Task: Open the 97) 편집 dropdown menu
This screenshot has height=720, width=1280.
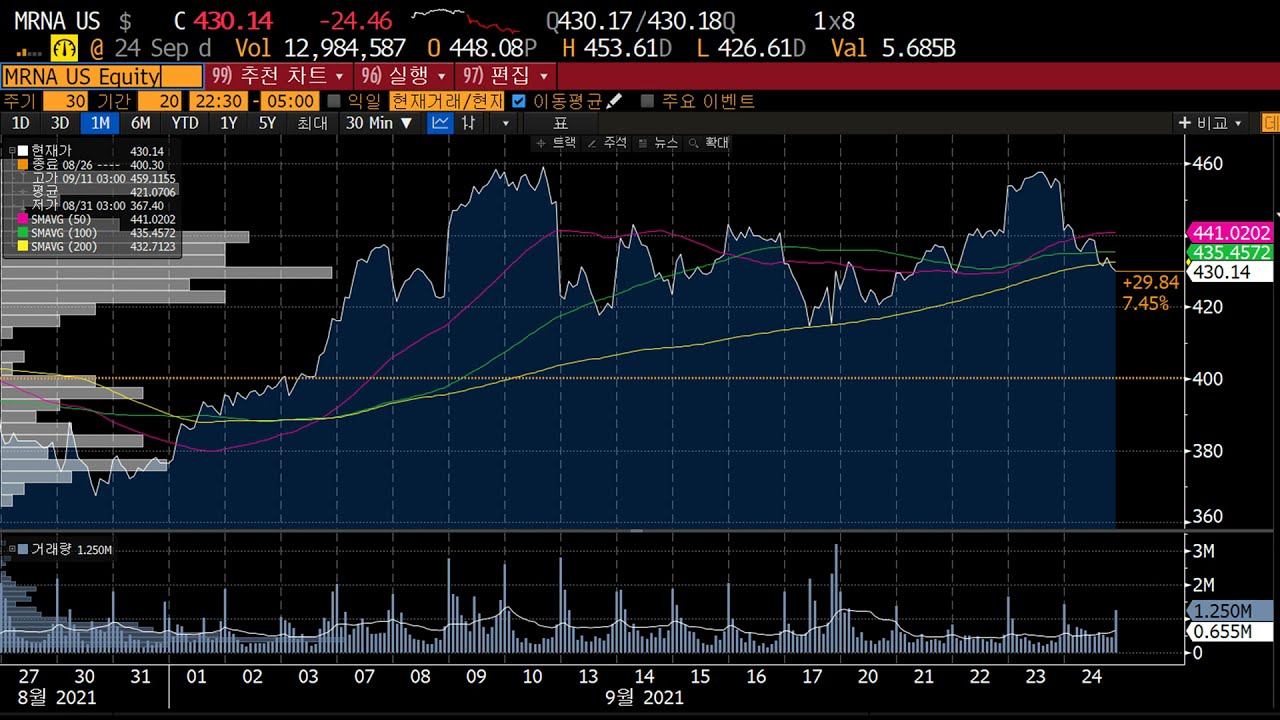Action: (506, 76)
